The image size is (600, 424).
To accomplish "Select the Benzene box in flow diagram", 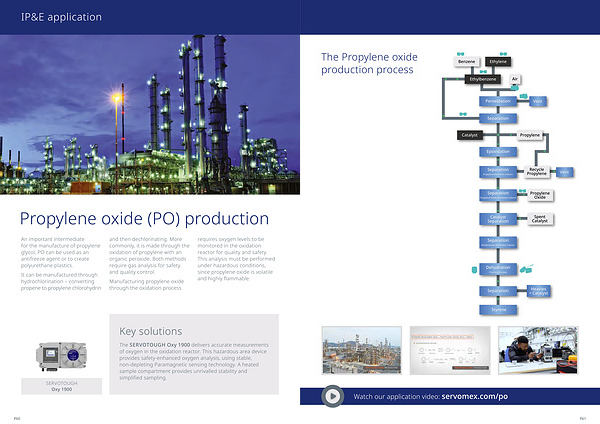I will (x=466, y=62).
